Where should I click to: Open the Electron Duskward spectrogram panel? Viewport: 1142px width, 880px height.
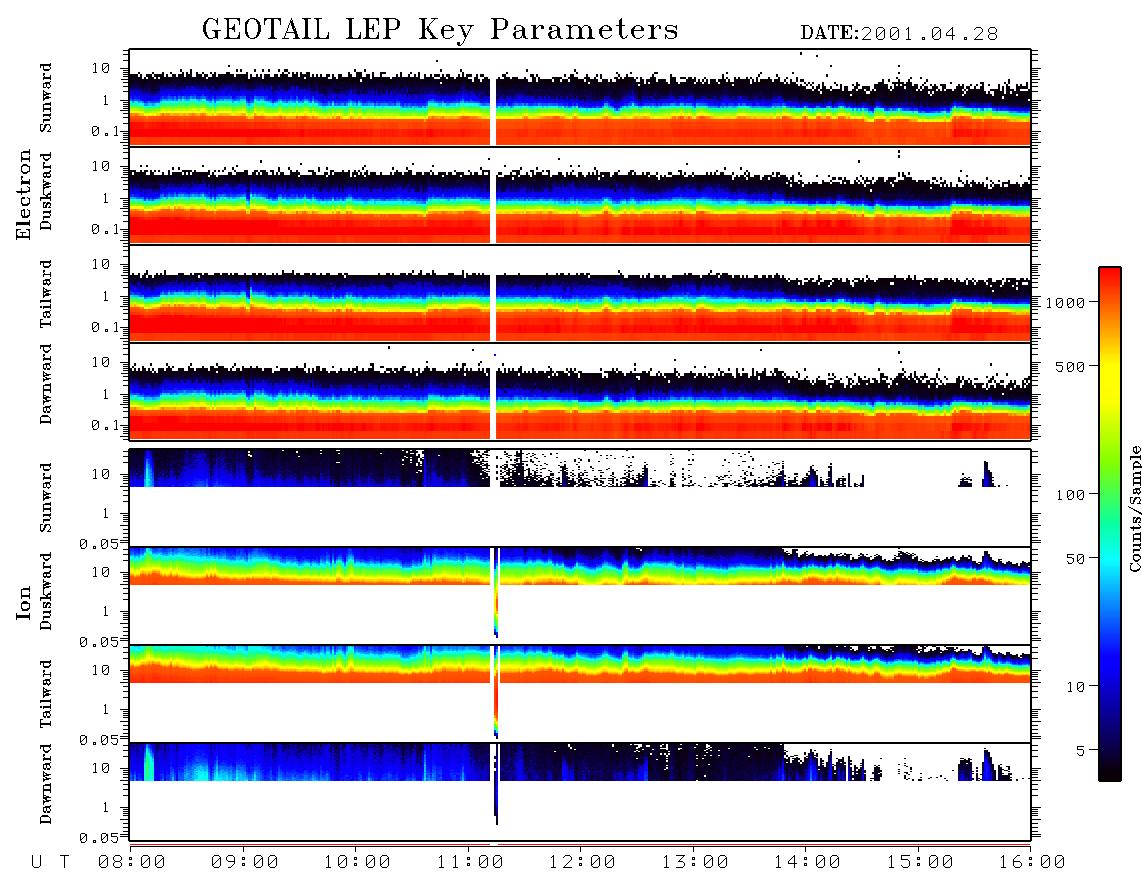click(x=580, y=195)
